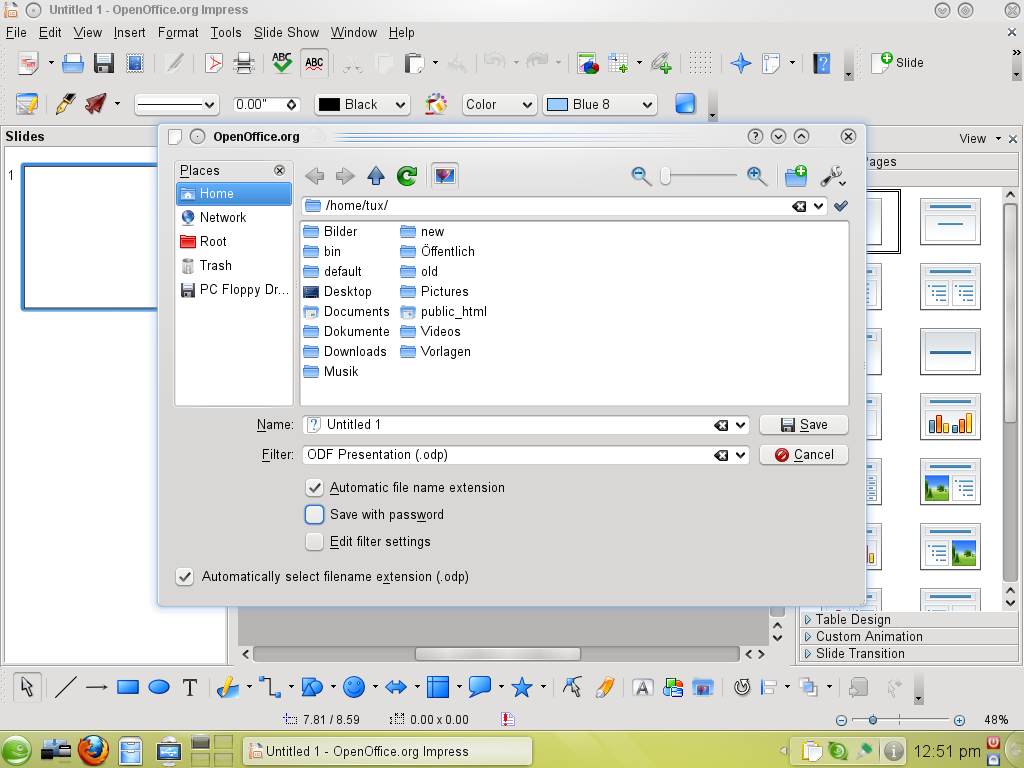
Task: Select the Documents folder
Action: point(347,312)
